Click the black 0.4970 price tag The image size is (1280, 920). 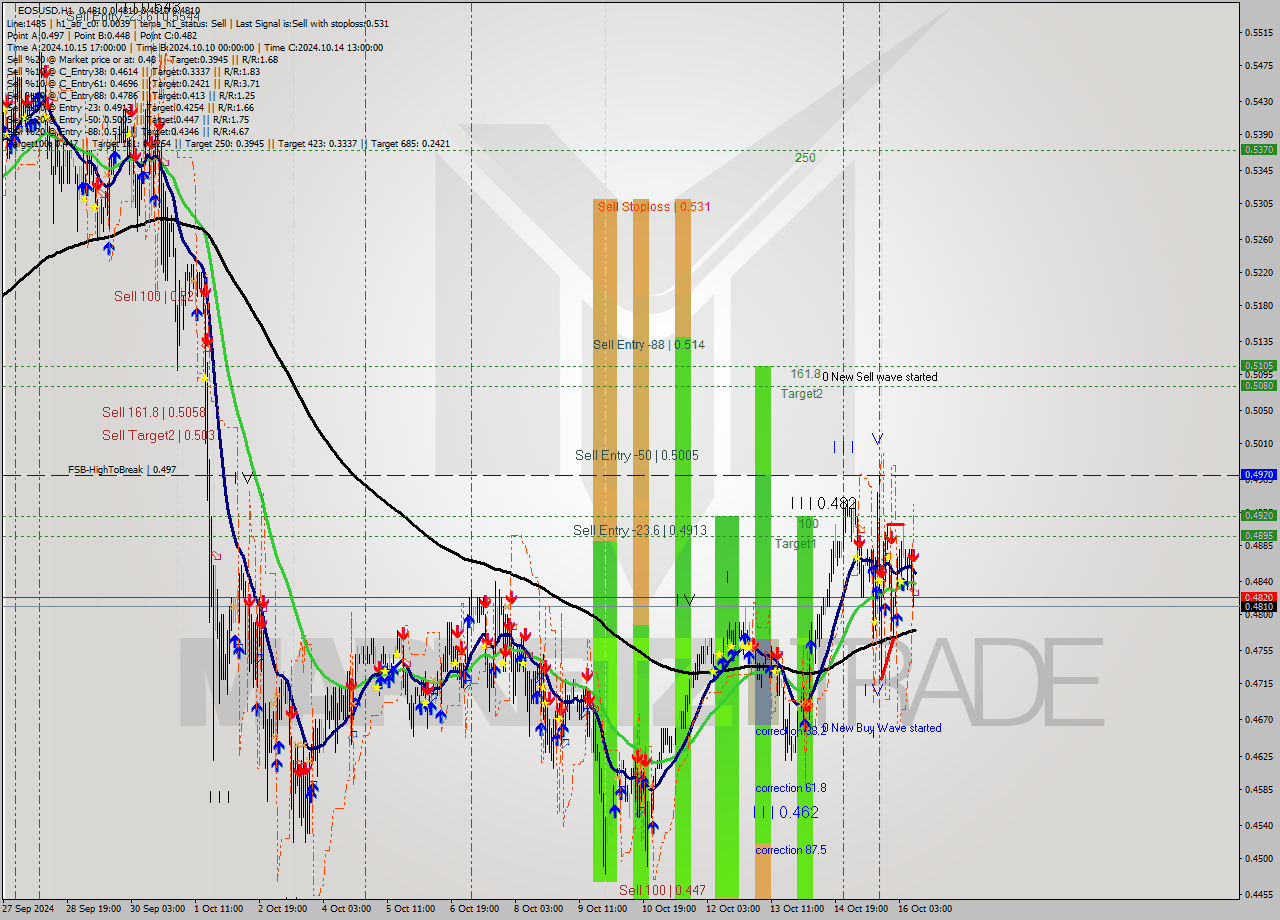(1258, 475)
